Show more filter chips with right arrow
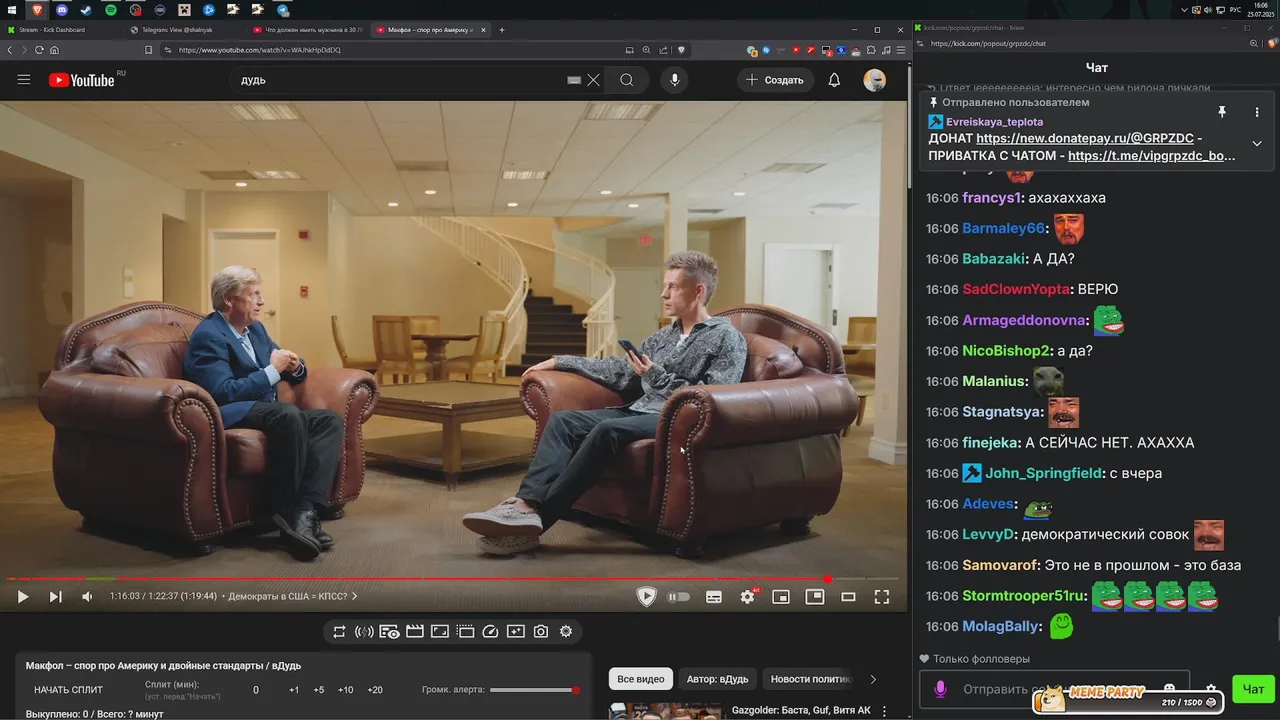The width and height of the screenshot is (1280, 720). 873,679
